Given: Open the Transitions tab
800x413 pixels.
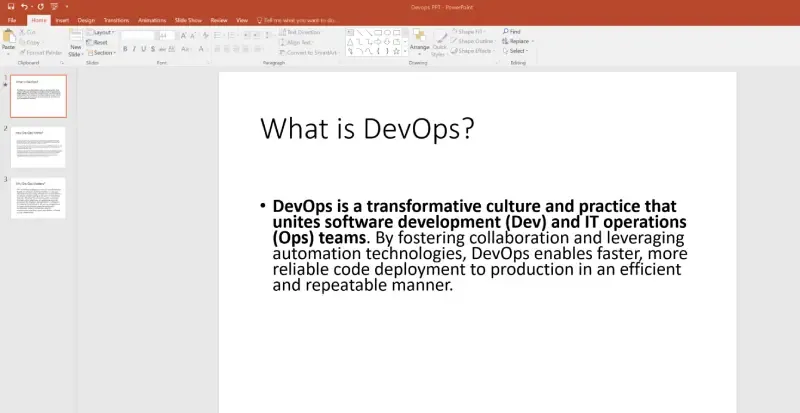Looking at the screenshot, I should pyautogui.click(x=116, y=20).
